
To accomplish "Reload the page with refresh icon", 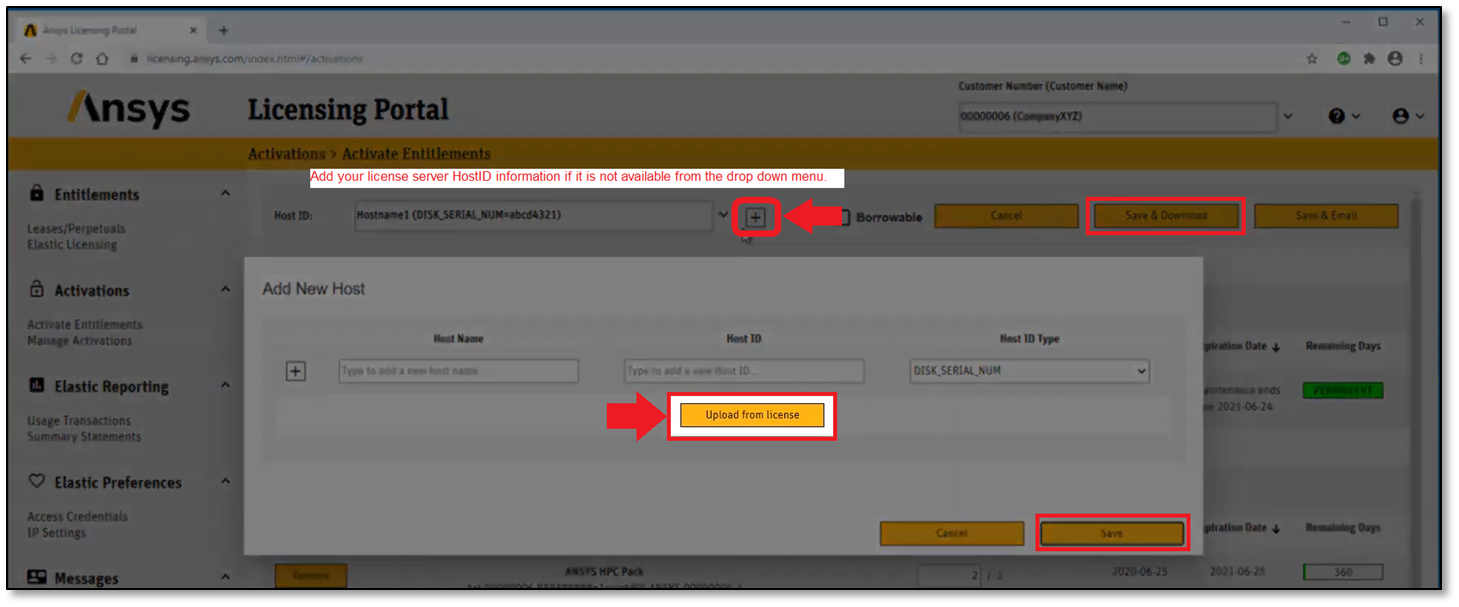I will click(x=77, y=59).
